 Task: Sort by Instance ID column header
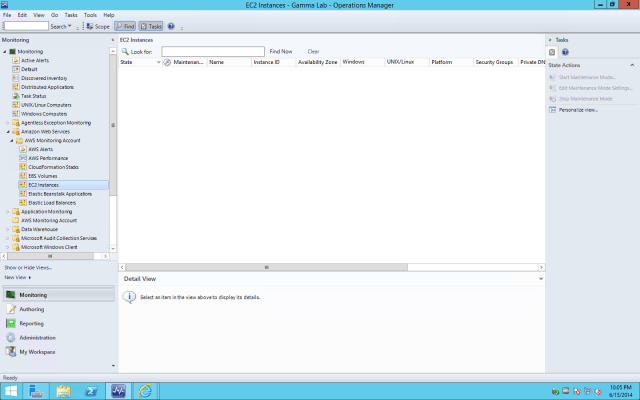tap(273, 62)
